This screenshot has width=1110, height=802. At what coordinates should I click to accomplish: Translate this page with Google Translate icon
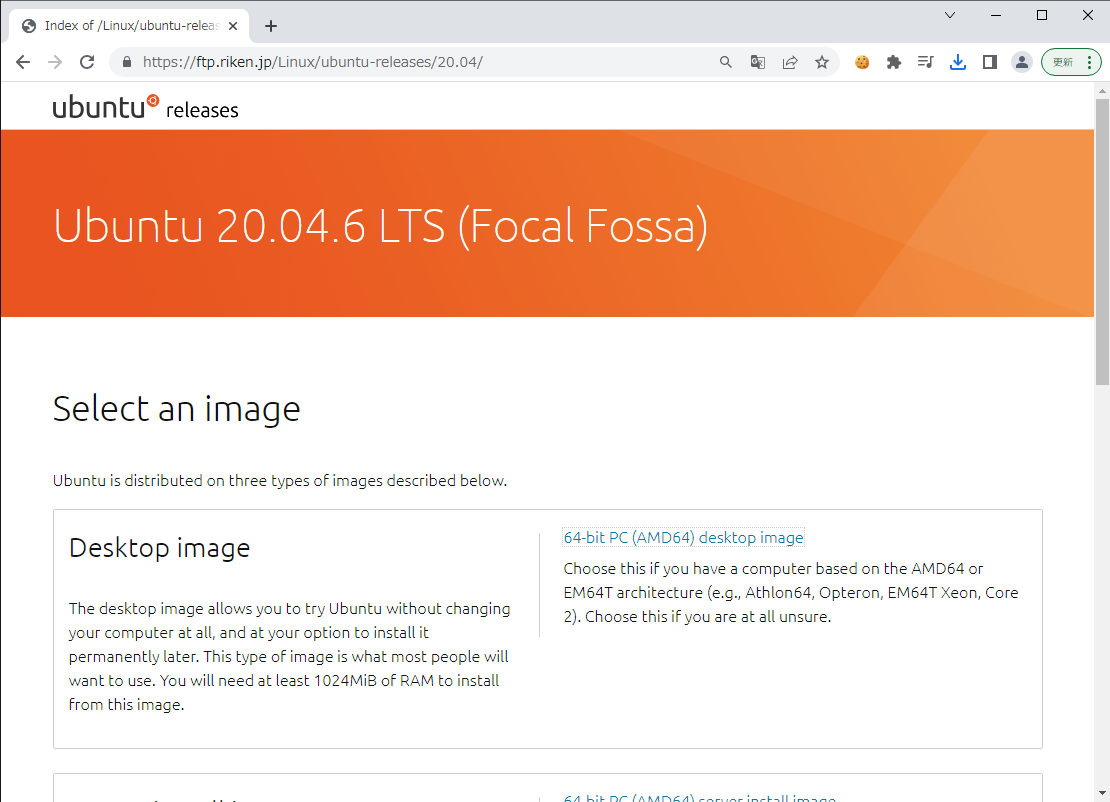[x=757, y=62]
